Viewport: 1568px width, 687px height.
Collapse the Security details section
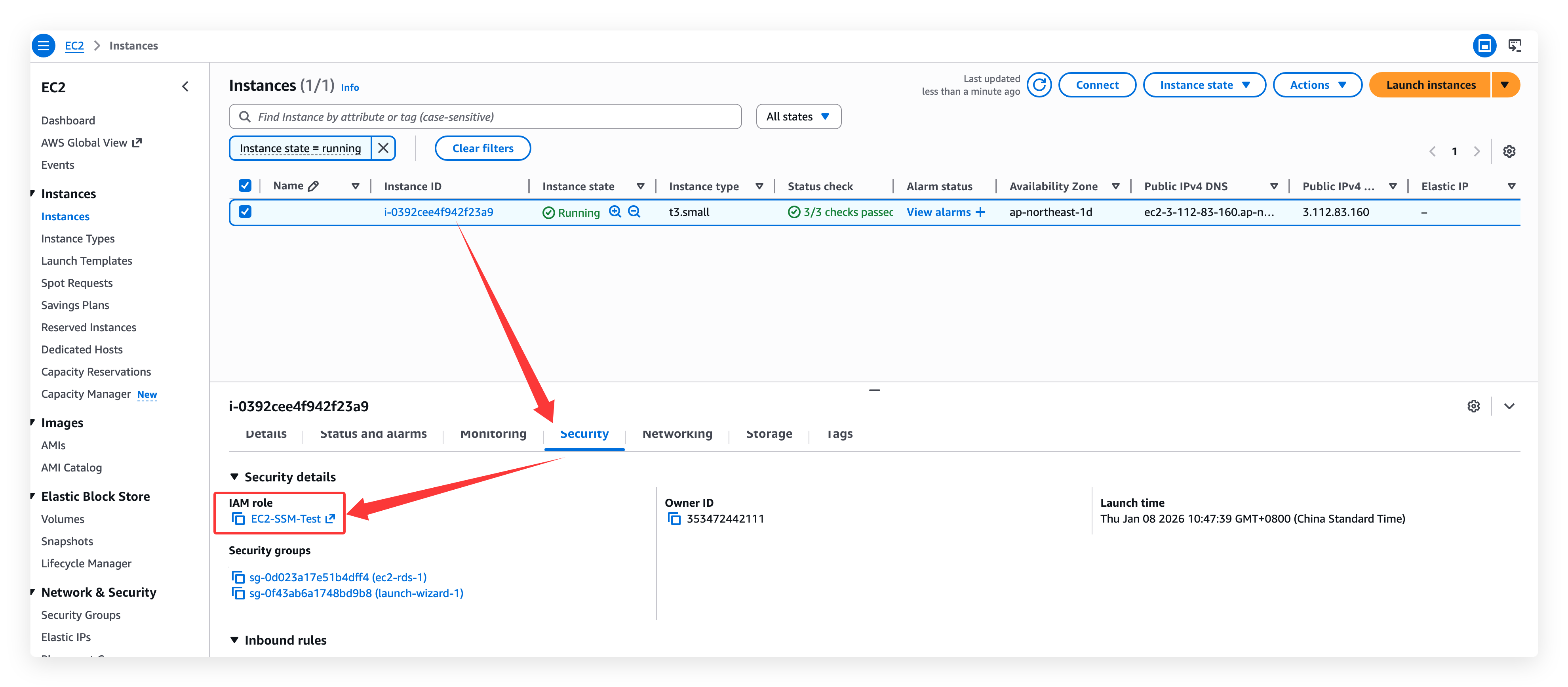tap(234, 477)
